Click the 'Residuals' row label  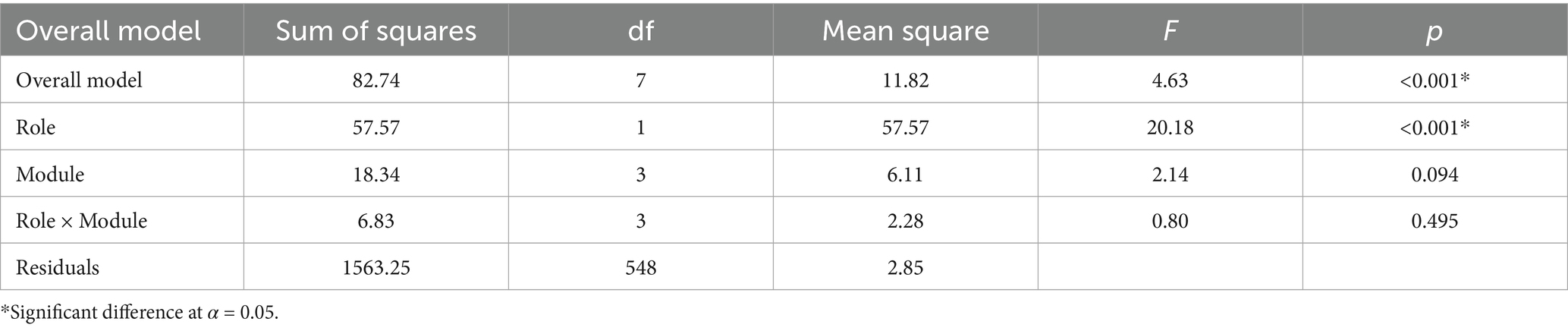[x=58, y=267]
